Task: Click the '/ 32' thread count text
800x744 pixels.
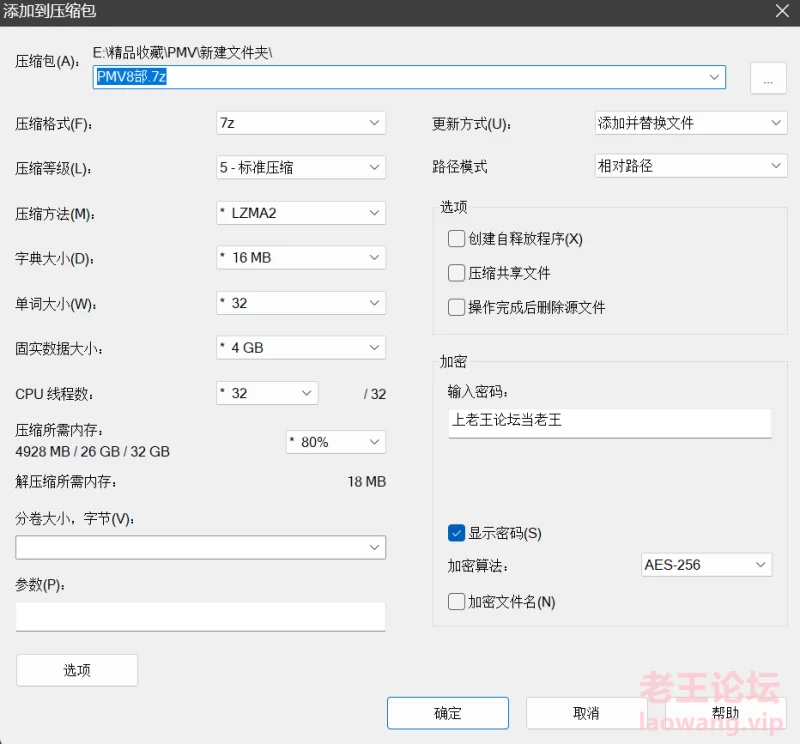Action: click(375, 394)
